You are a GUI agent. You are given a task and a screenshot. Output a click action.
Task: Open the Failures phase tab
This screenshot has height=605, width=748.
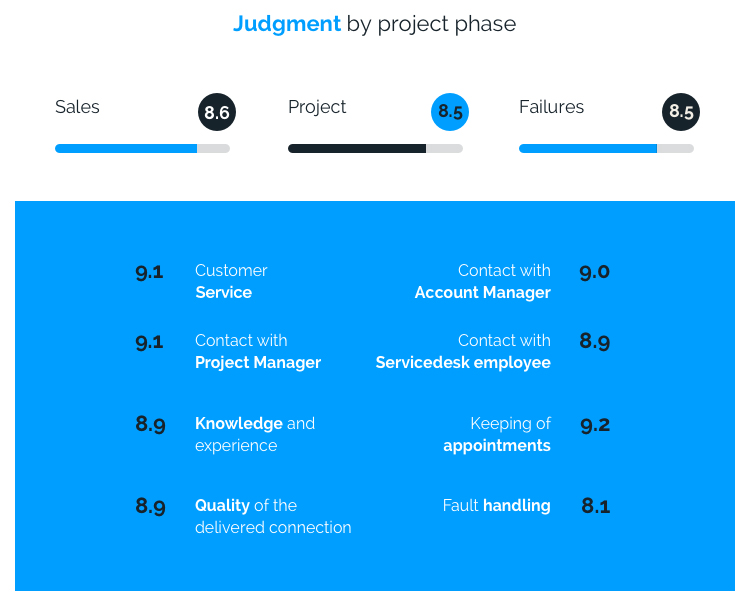point(551,107)
